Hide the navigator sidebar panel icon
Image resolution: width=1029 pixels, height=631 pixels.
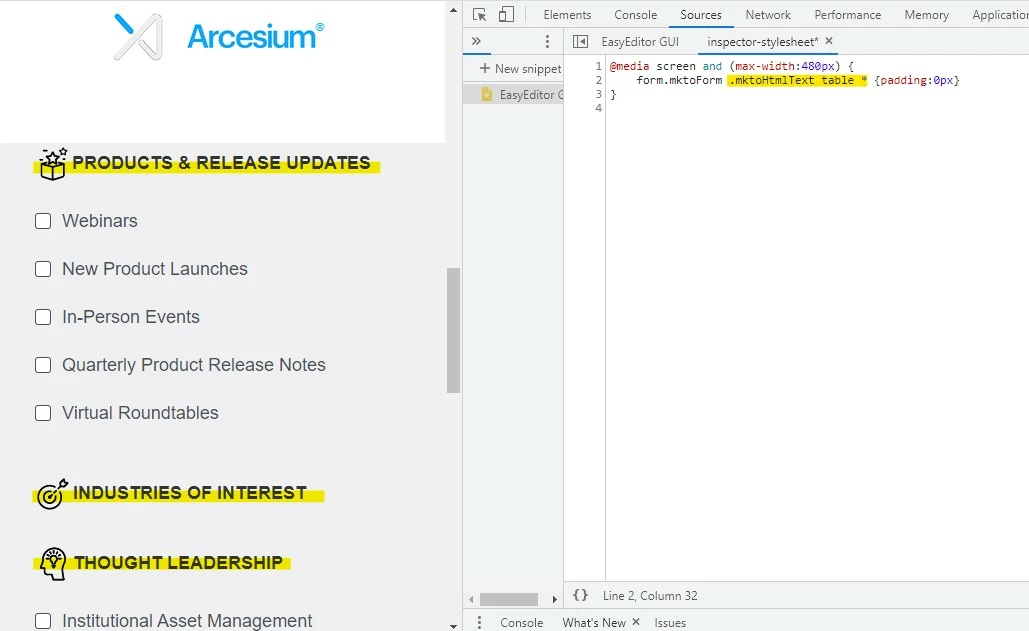(x=580, y=42)
